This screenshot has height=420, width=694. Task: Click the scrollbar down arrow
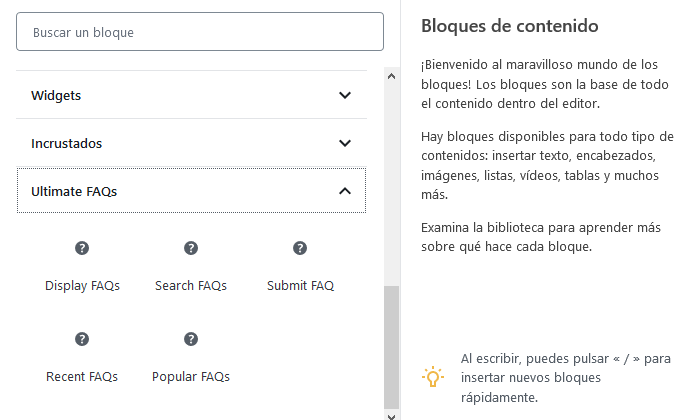click(x=391, y=416)
